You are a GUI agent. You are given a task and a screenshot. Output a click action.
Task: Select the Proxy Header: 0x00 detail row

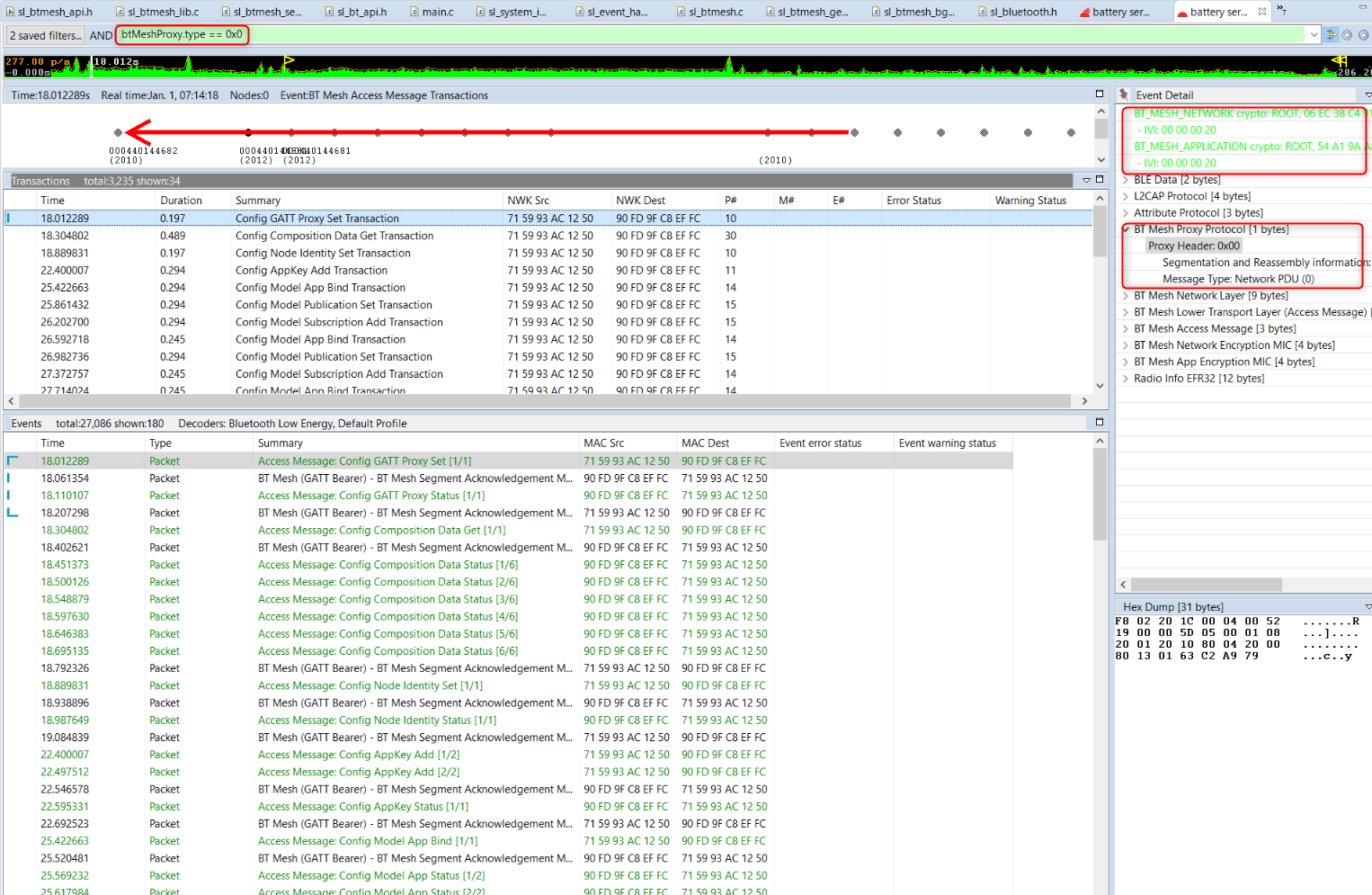coord(1194,245)
